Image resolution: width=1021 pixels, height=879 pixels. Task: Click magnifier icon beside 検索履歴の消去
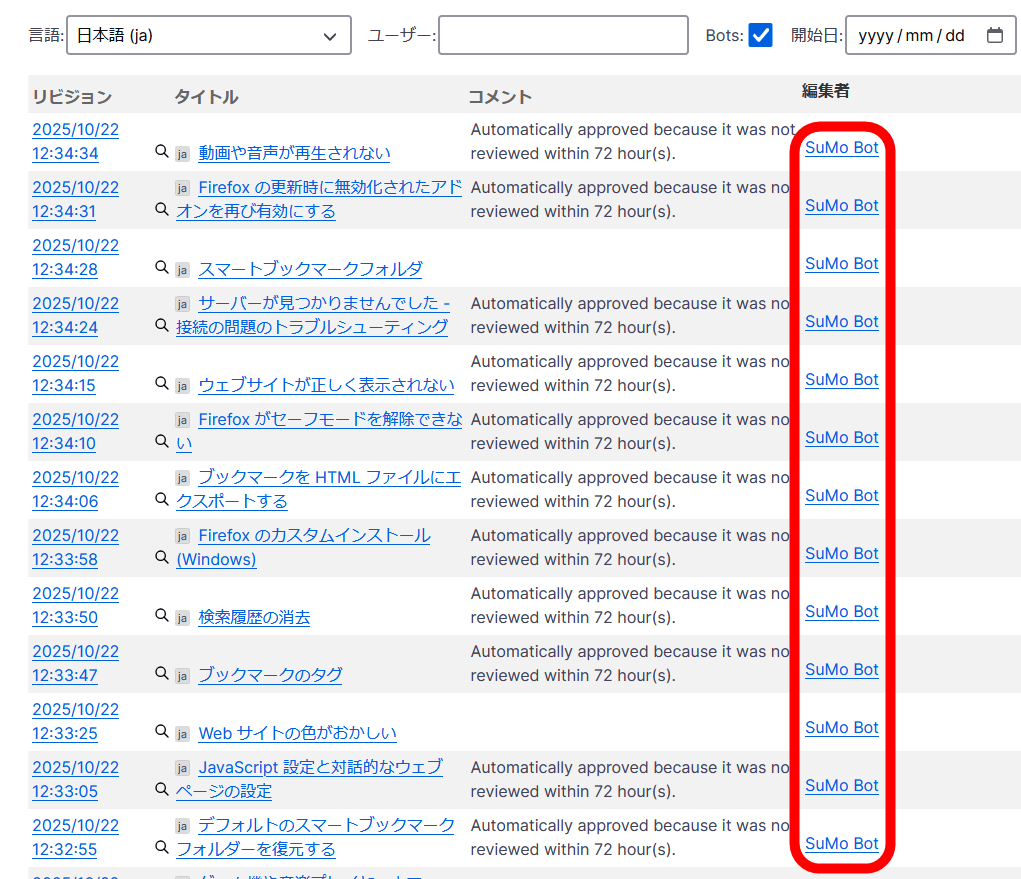[x=161, y=616]
